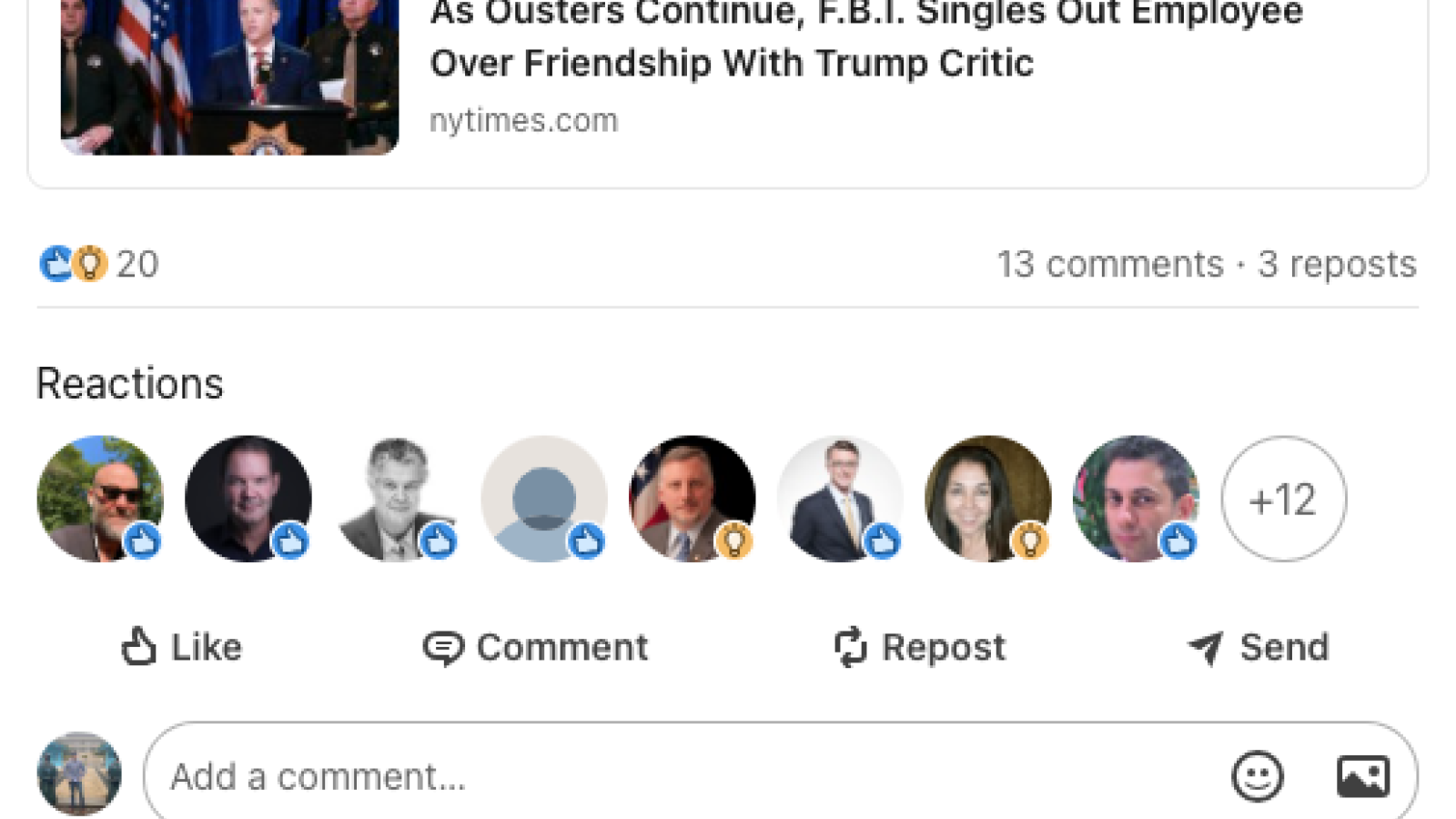Open reactor avatar with American flag background
Image resolution: width=1456 pixels, height=819 pixels.
point(692,499)
